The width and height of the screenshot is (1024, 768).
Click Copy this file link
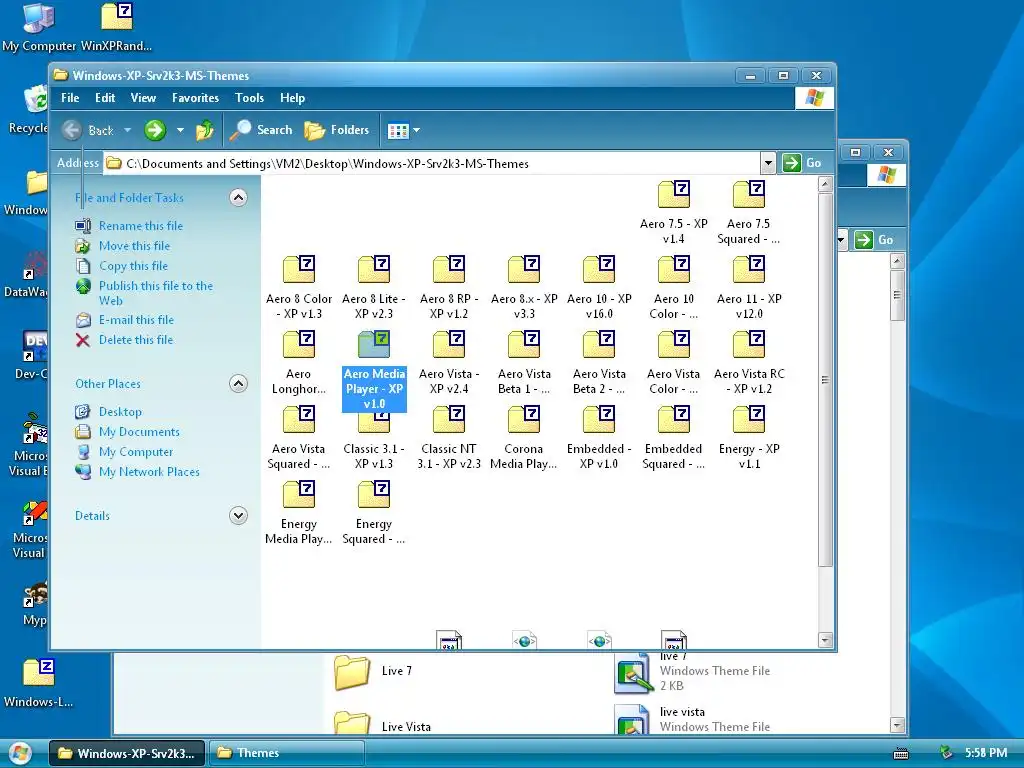(x=133, y=266)
